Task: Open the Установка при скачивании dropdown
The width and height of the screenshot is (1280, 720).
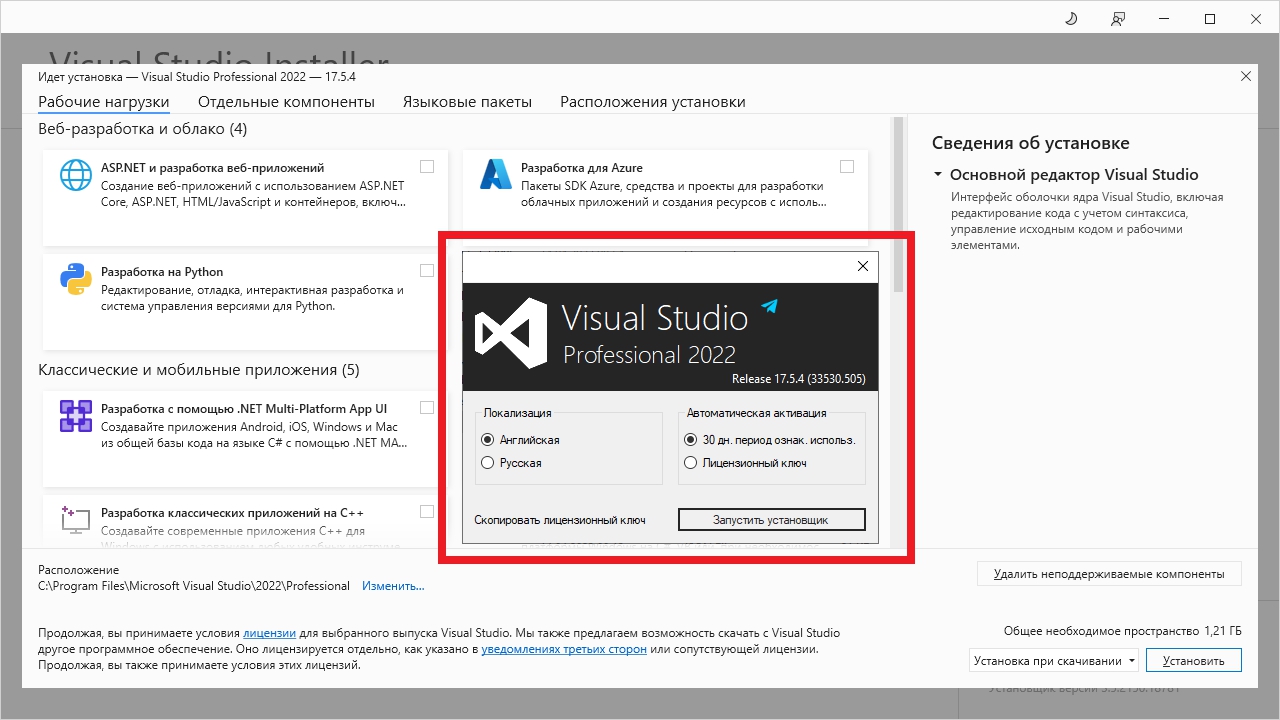Action: pyautogui.click(x=1054, y=661)
